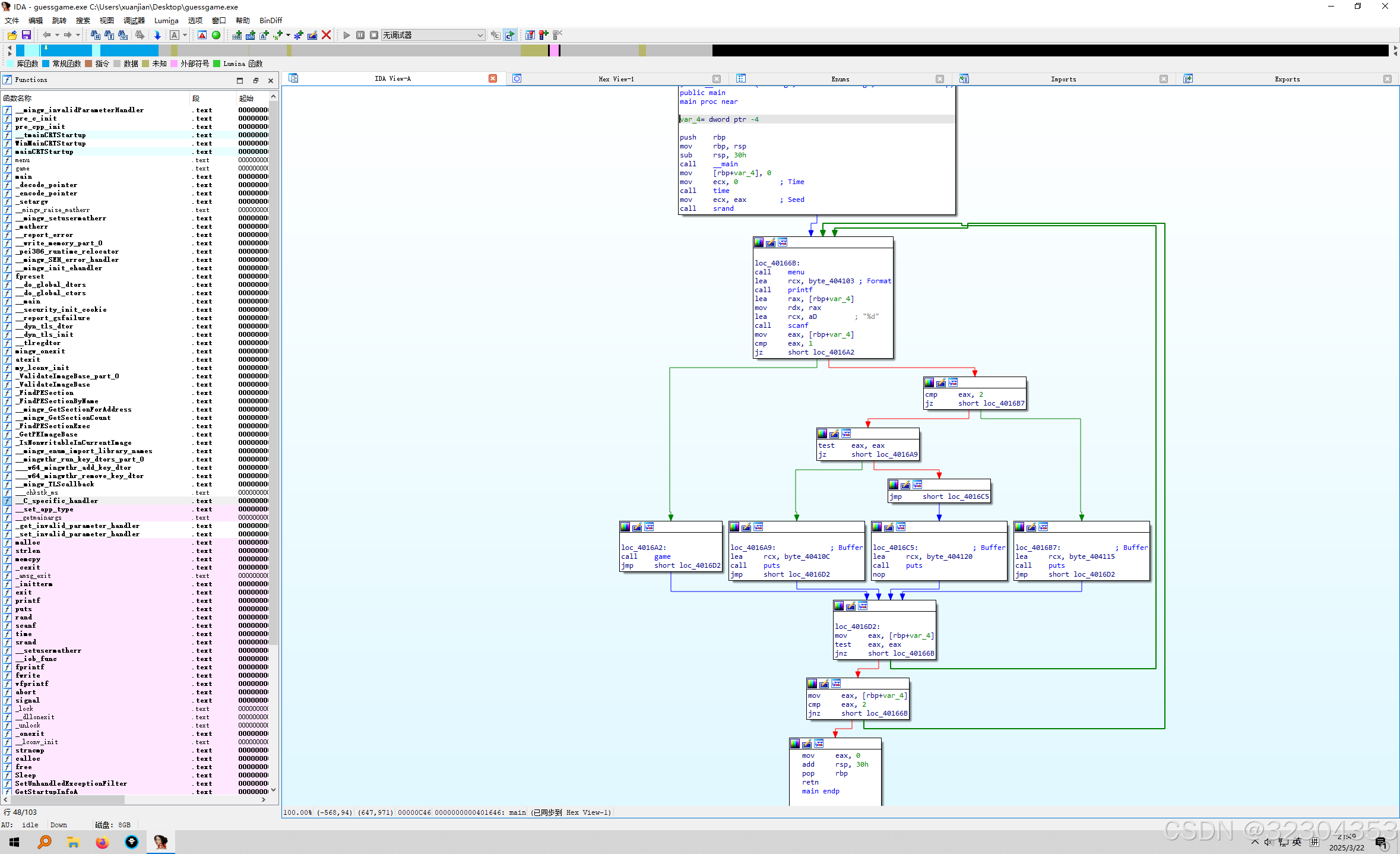Open the 无调试器 debugger dropdown
This screenshot has width=1400, height=854.
480,35
